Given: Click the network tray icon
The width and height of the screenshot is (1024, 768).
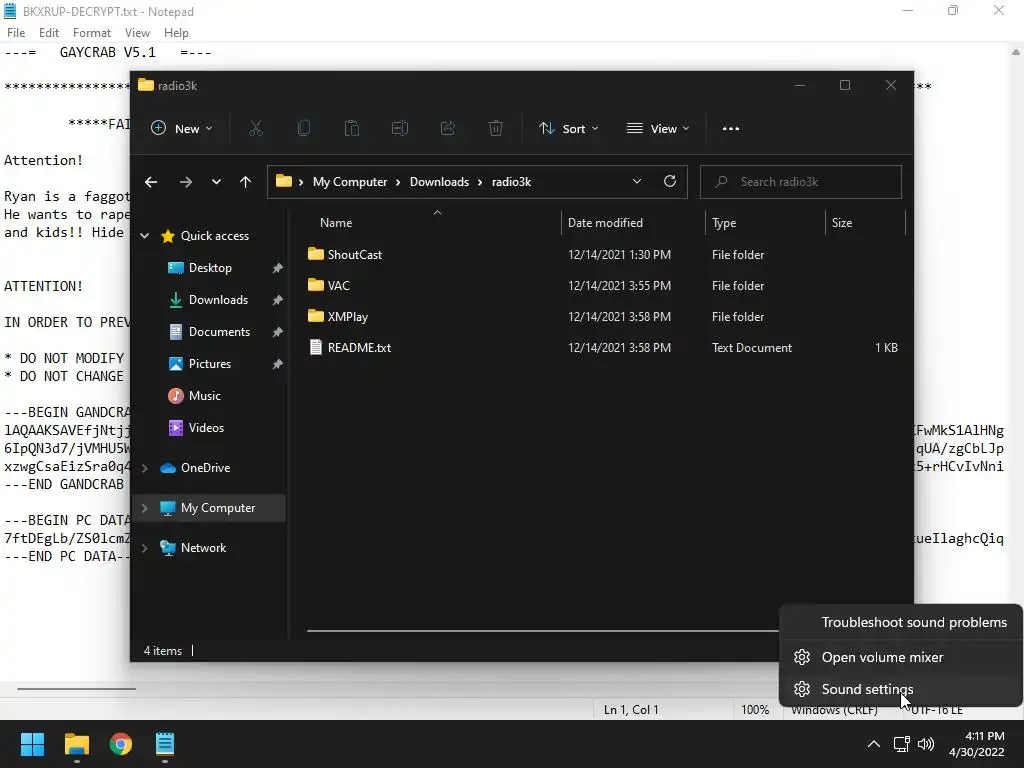Looking at the screenshot, I should tap(902, 744).
